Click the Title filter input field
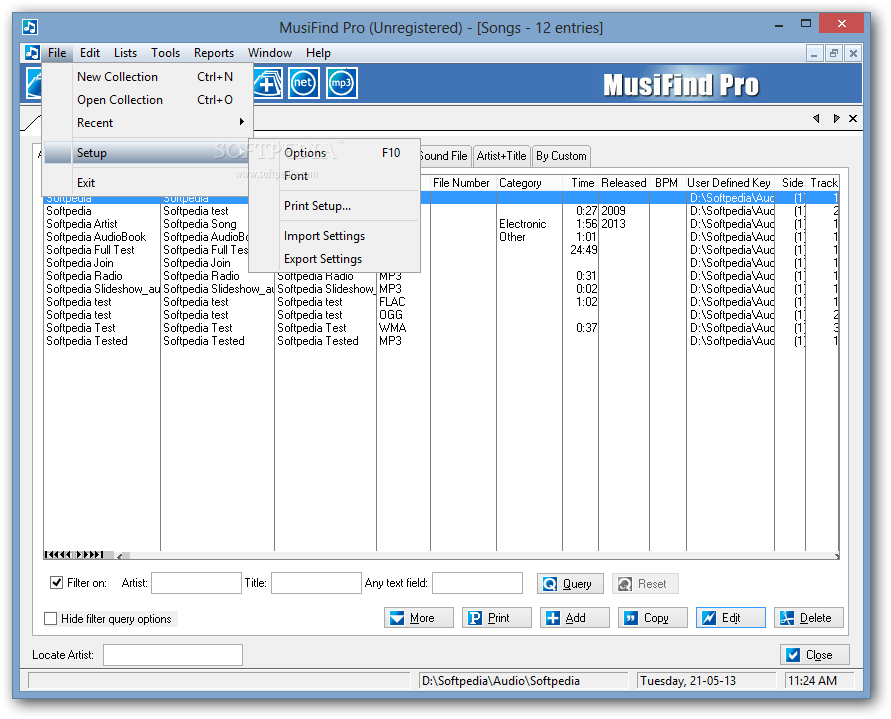Image resolution: width=891 pixels, height=719 pixels. [x=316, y=583]
